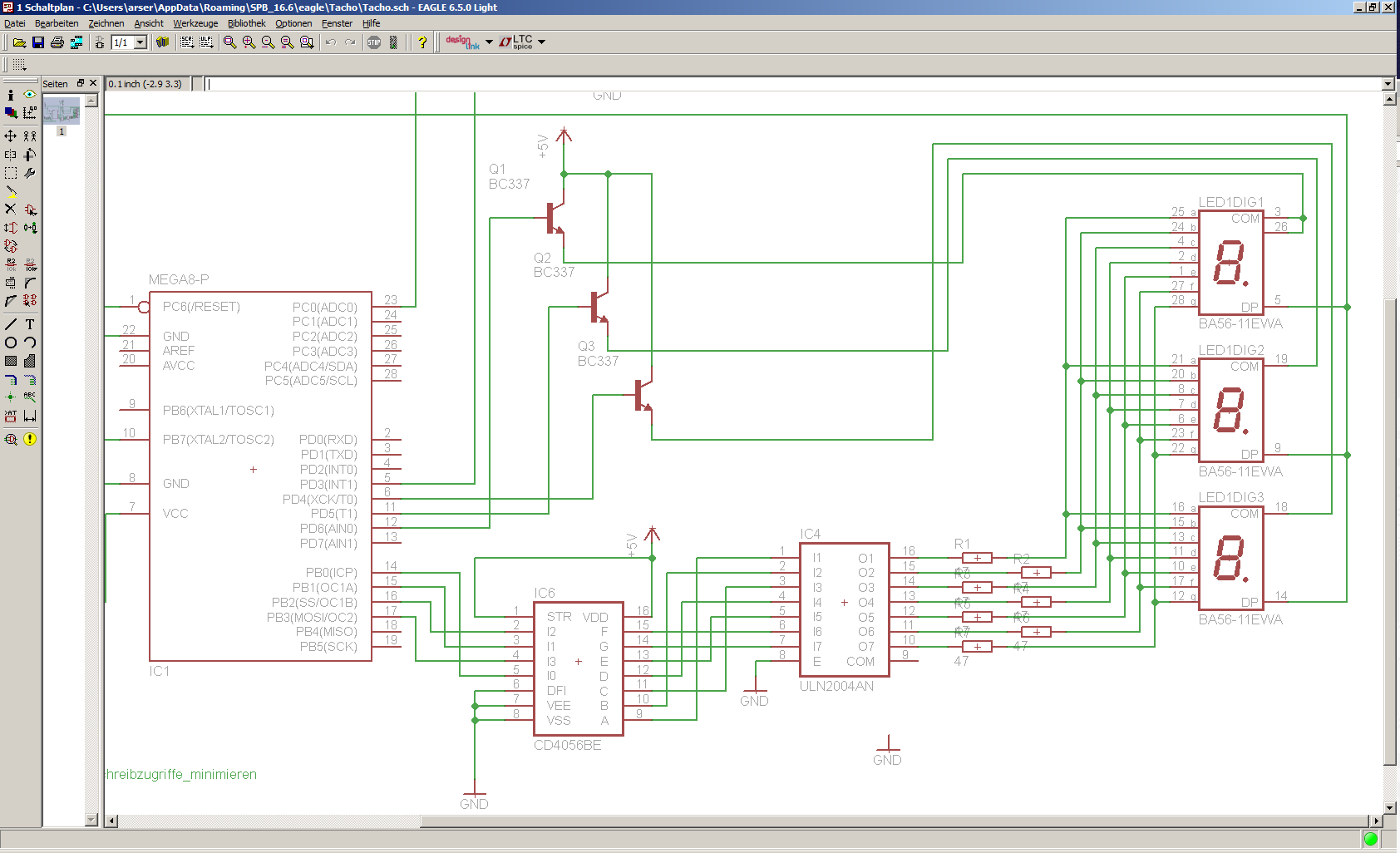Open the sheet selector 1/1 dropdown
Screen dimensions: 1400x853
(x=140, y=42)
